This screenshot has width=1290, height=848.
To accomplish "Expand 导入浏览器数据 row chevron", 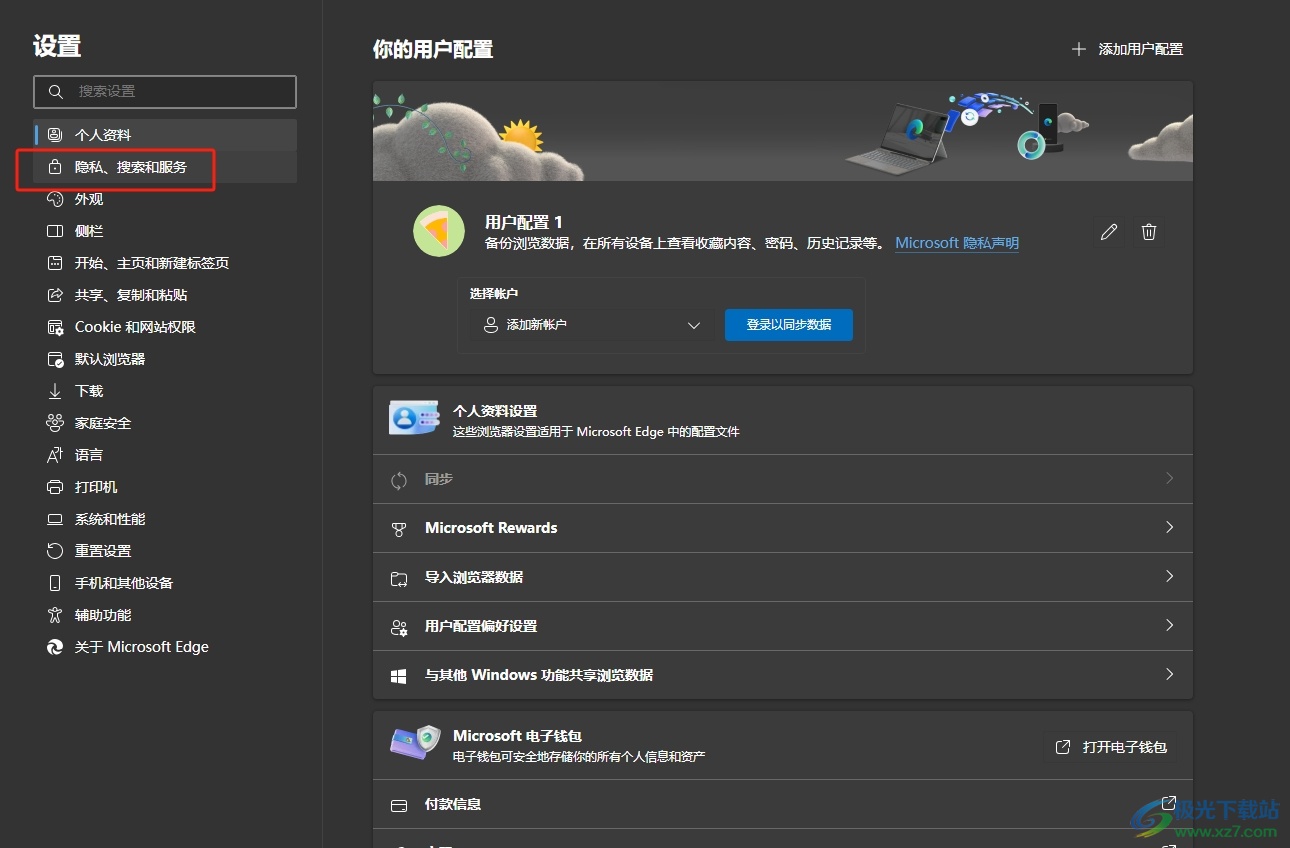I will point(1169,576).
